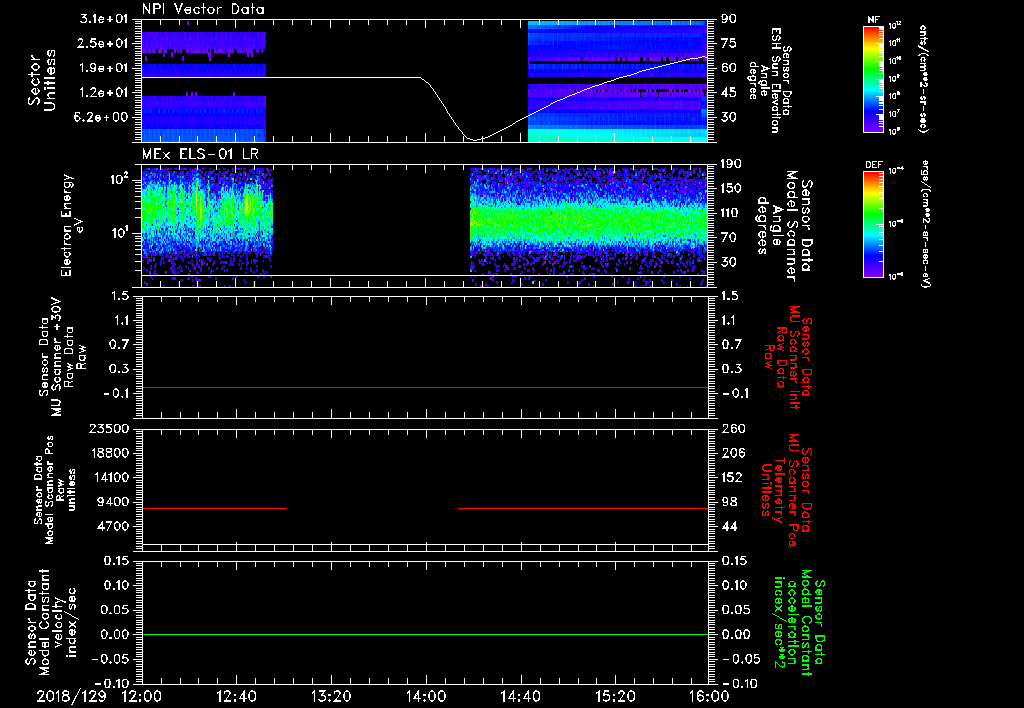Click the 14:00 time tick label
This screenshot has width=1024, height=708.
[x=426, y=696]
